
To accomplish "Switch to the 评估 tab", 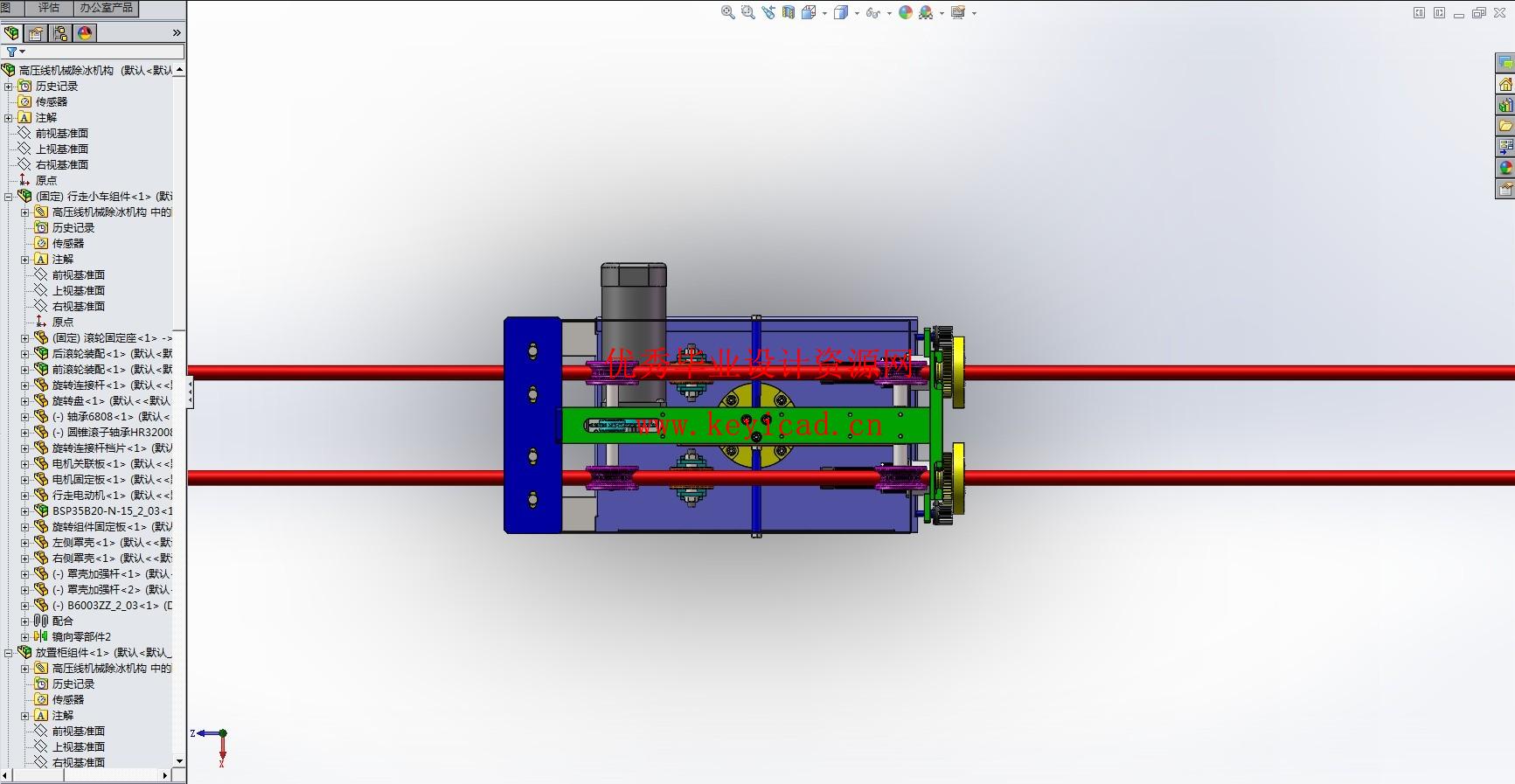I will pos(49,8).
